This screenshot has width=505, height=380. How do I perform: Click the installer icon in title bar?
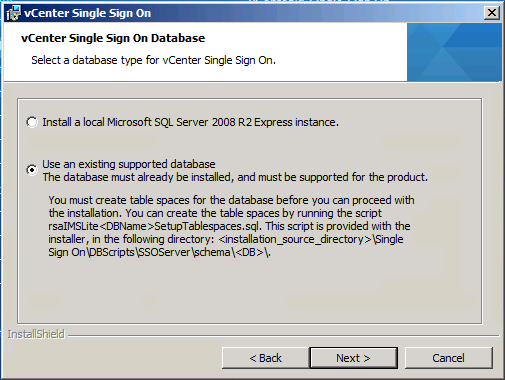click(x=14, y=13)
